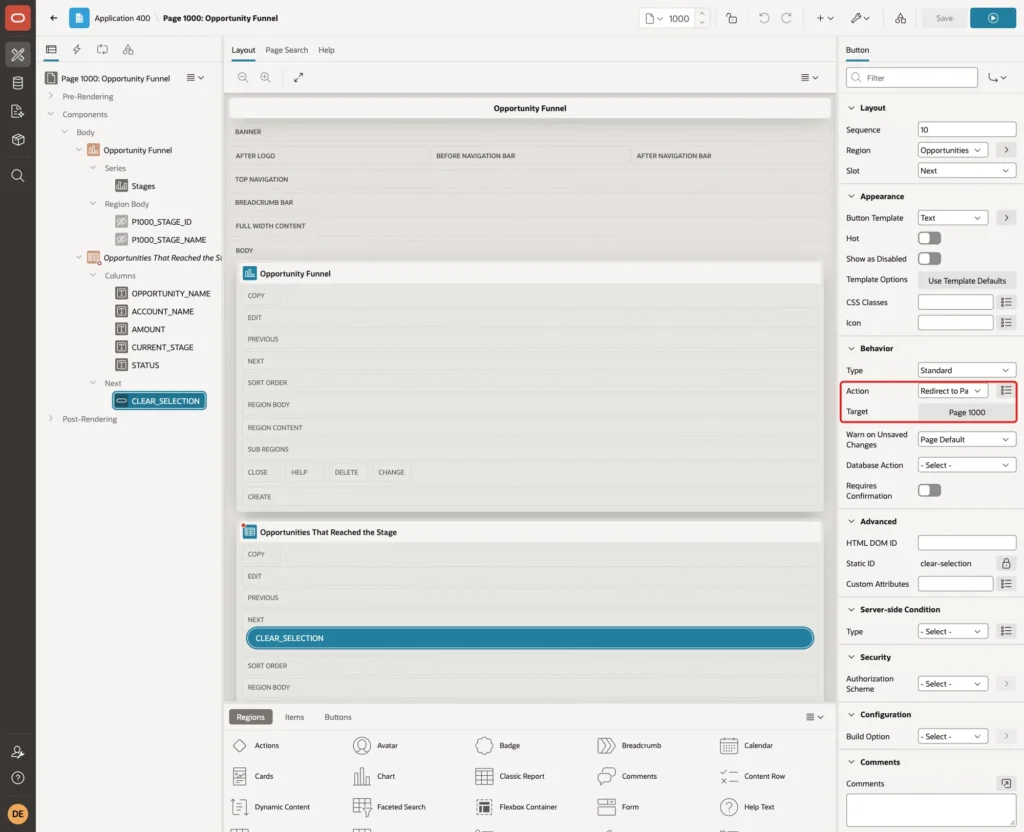The width and height of the screenshot is (1024, 832).
Task: Select the Help tab
Action: coord(326,50)
